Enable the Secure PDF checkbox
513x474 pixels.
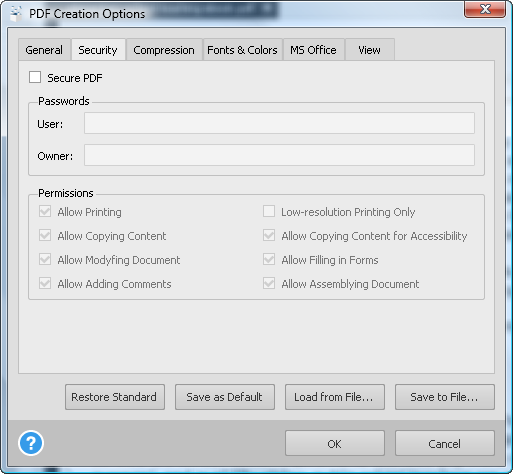[x=35, y=77]
